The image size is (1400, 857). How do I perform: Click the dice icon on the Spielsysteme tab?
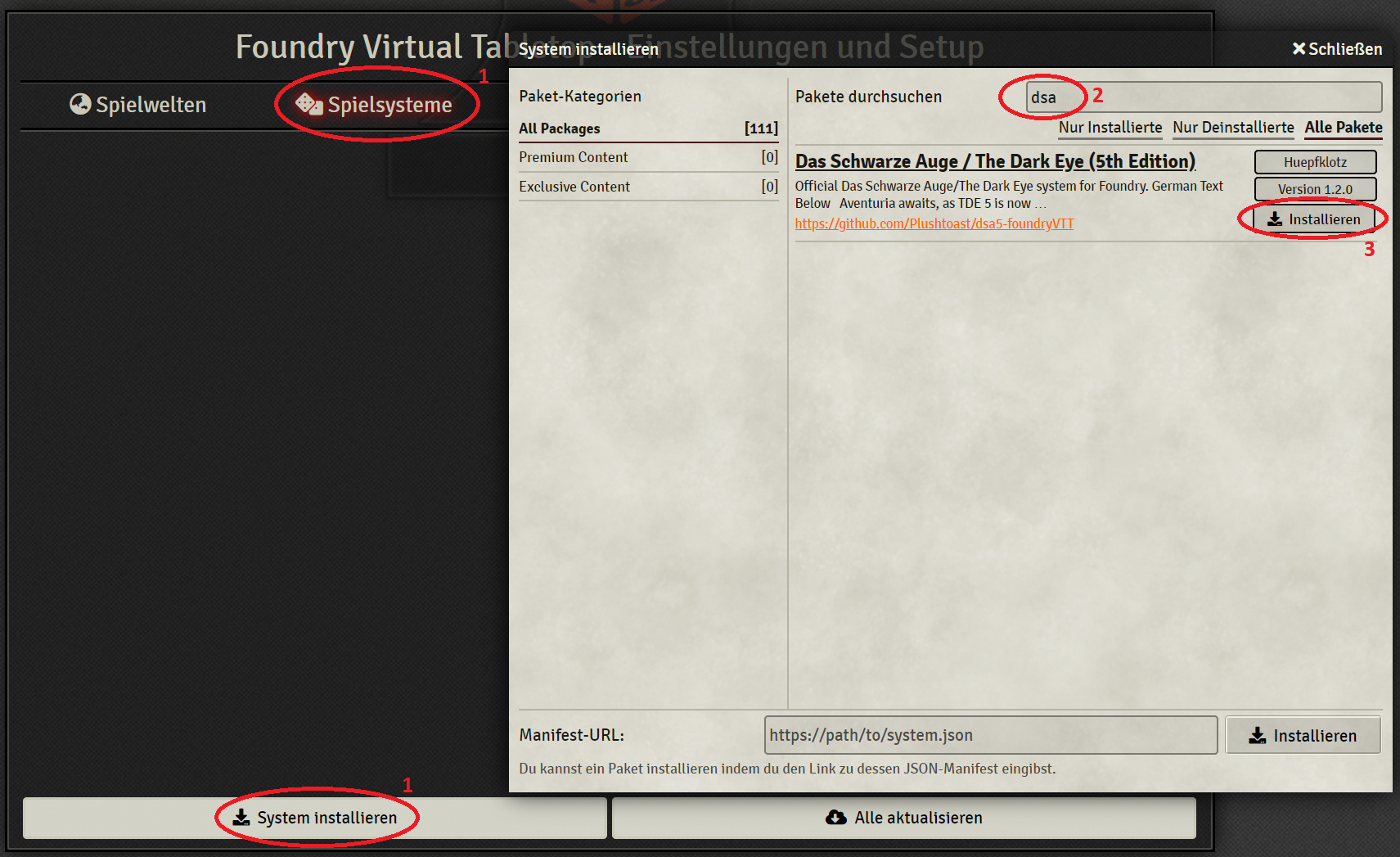coord(308,104)
